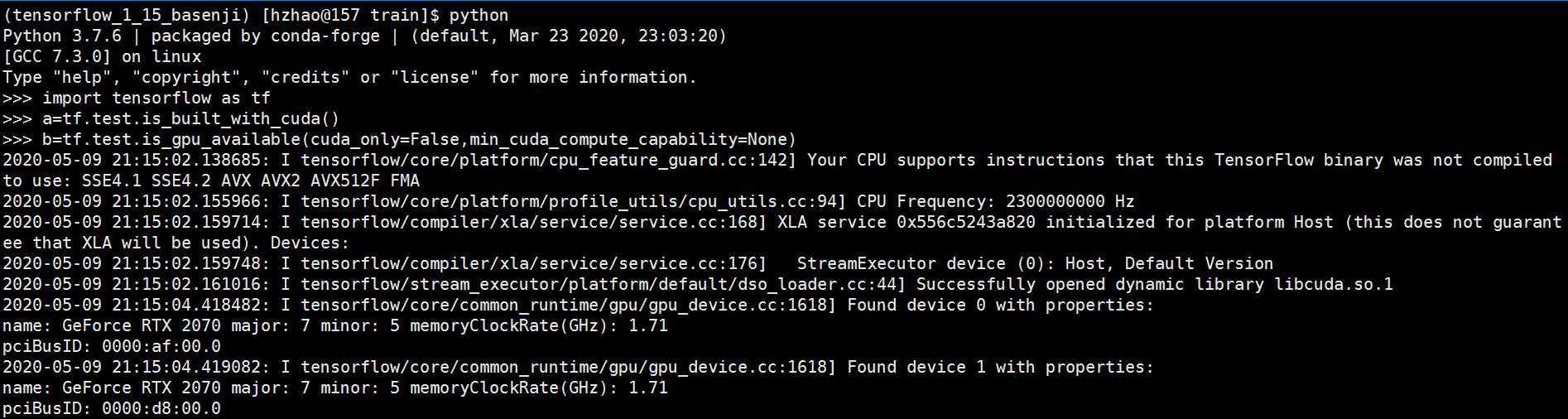
Task: Click the 'import tensorflow as tf' command line
Action: [156, 98]
